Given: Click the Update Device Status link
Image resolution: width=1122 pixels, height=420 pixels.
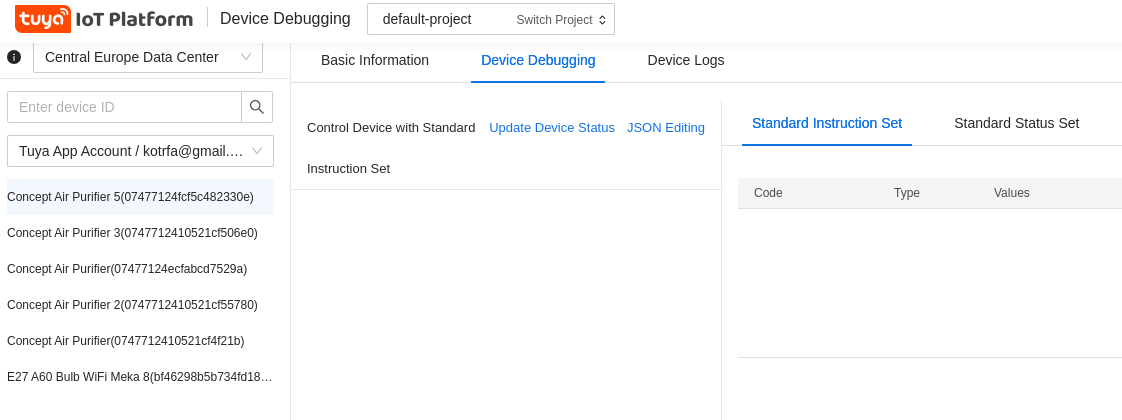Looking at the screenshot, I should click(x=552, y=128).
